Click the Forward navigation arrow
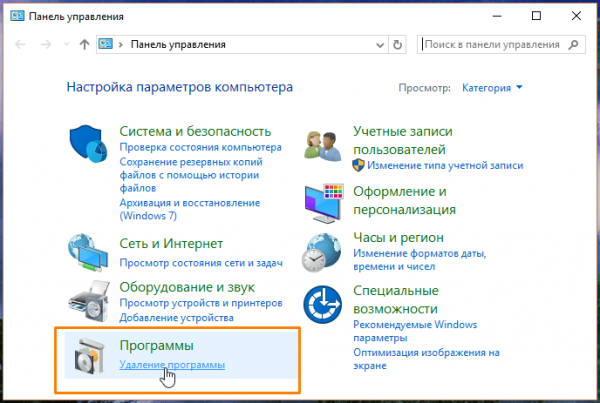The height and width of the screenshot is (403, 600). pyautogui.click(x=46, y=45)
